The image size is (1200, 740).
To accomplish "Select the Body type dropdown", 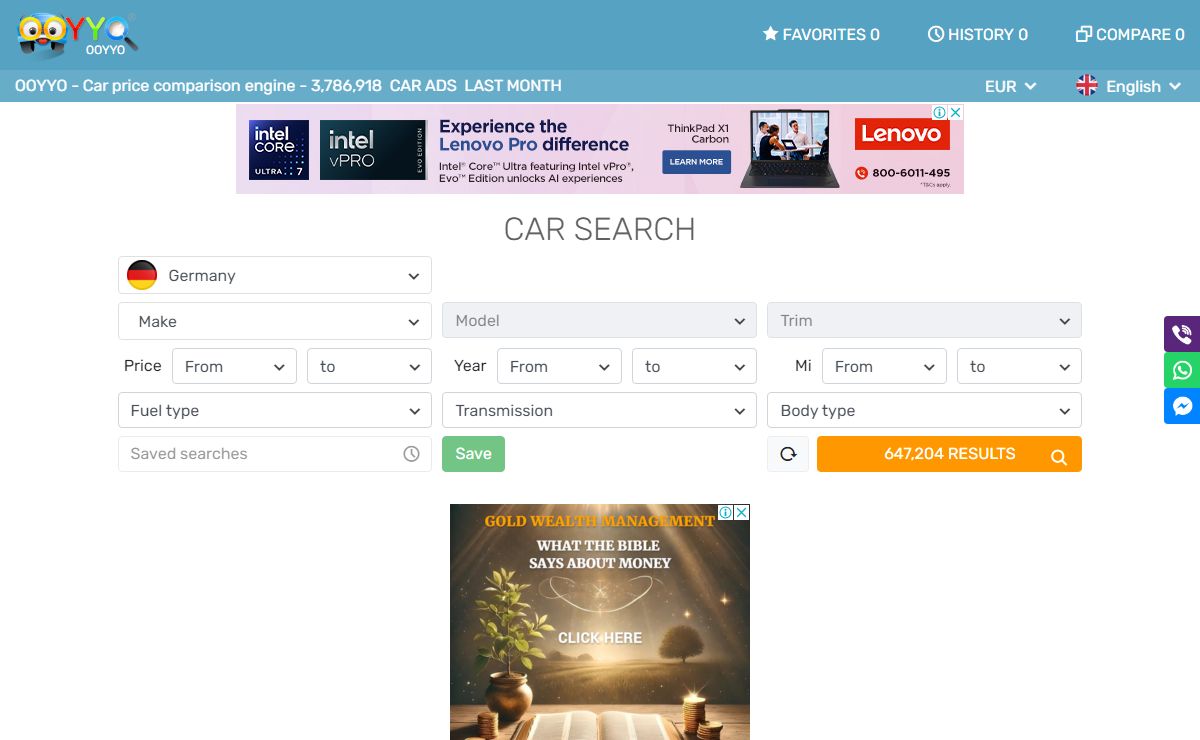I will point(924,411).
